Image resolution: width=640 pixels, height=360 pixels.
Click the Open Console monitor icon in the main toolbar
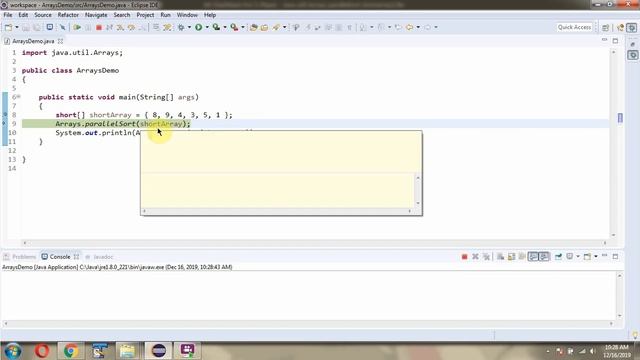click(x=49, y=27)
